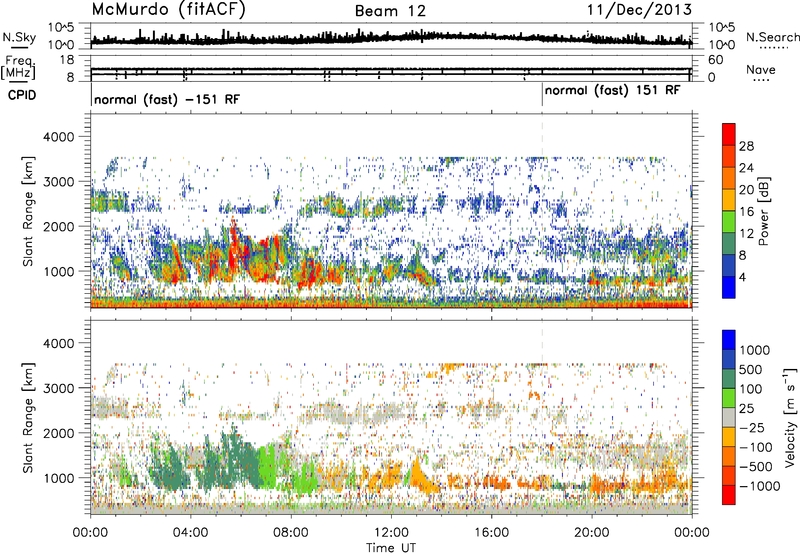Click the red bottom Velocity colorbar segment
Viewport: 800px width, 554px height.
click(729, 495)
